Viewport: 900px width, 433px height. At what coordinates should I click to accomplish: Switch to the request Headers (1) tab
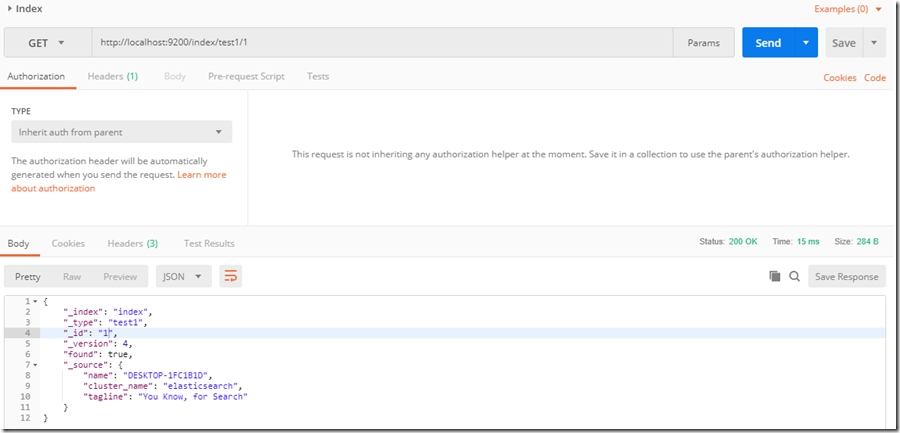pyautogui.click(x=112, y=76)
